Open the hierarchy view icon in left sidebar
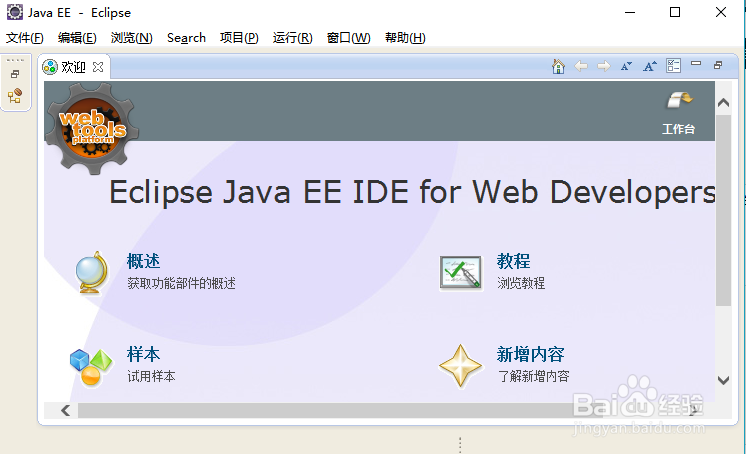 tap(15, 96)
